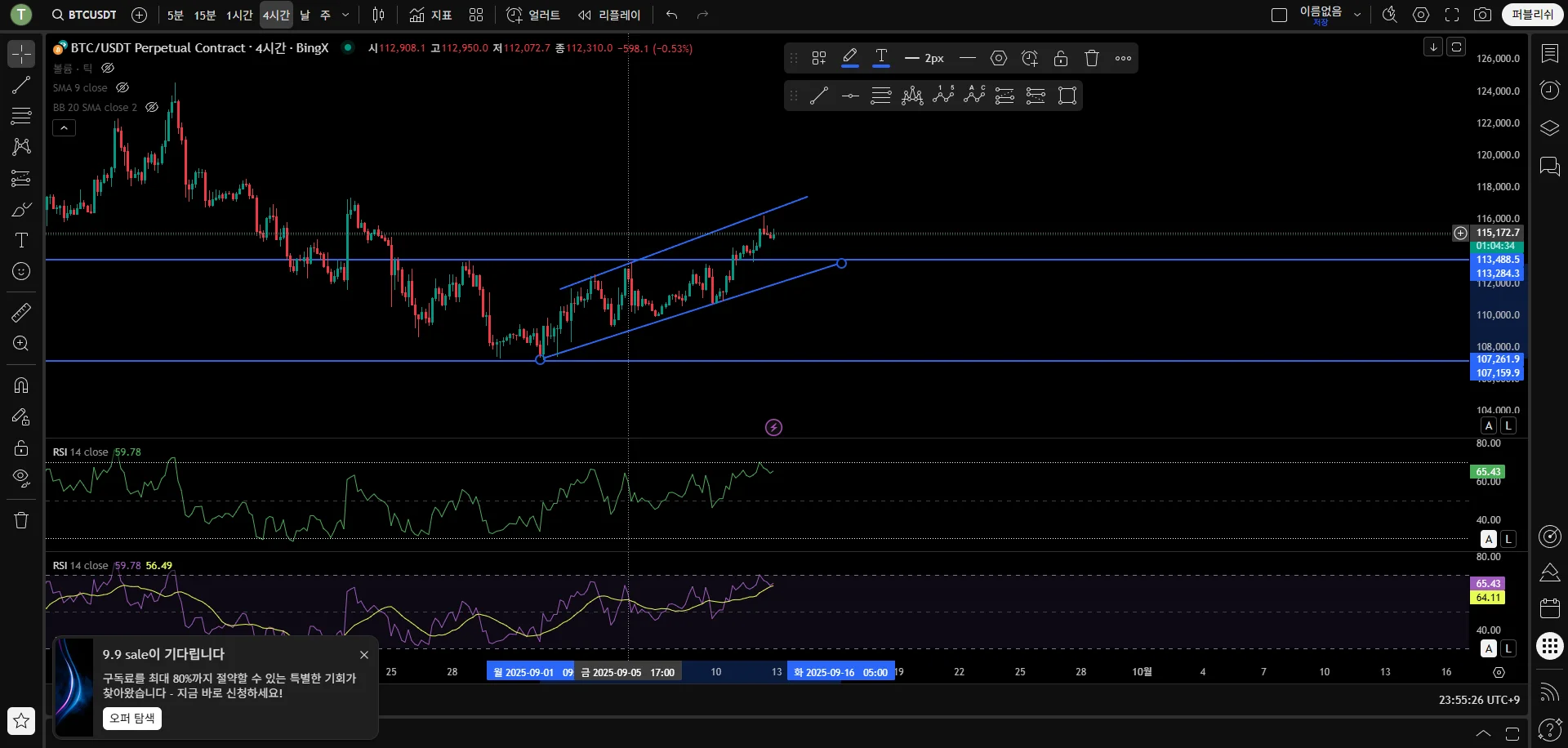
Task: Open the emoji icons tool
Action: 21,271
